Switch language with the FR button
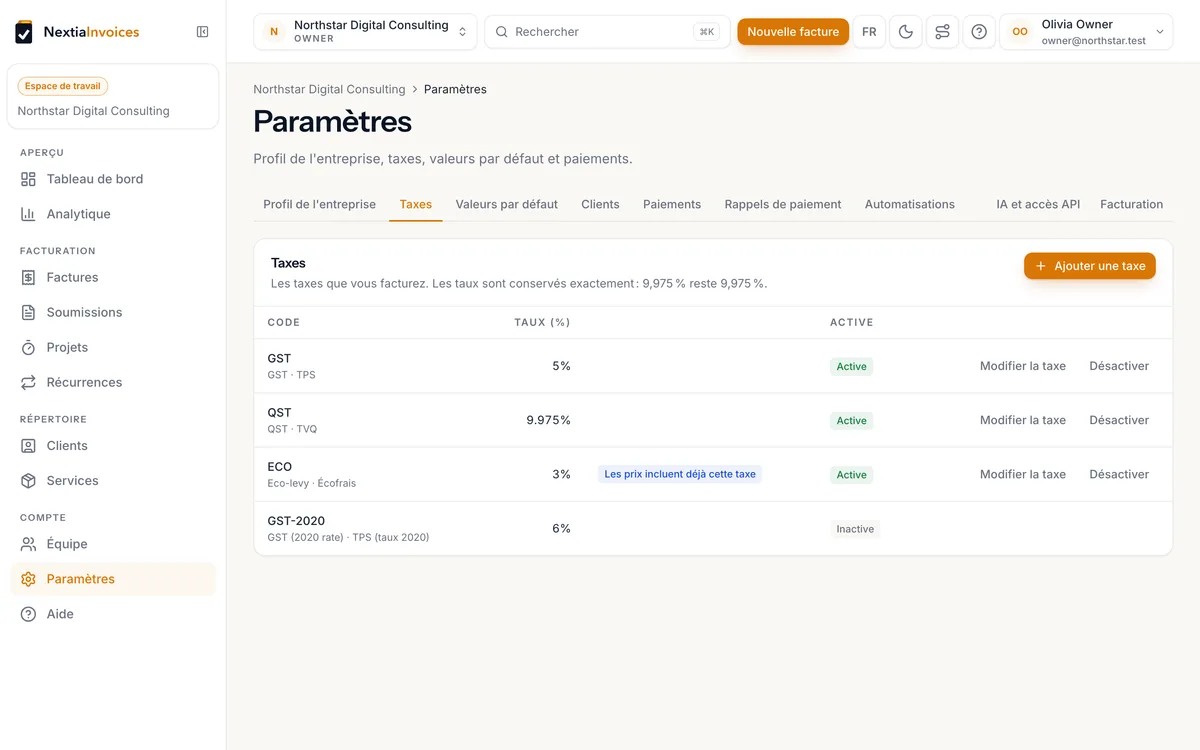Image resolution: width=1200 pixels, height=750 pixels. click(x=869, y=32)
